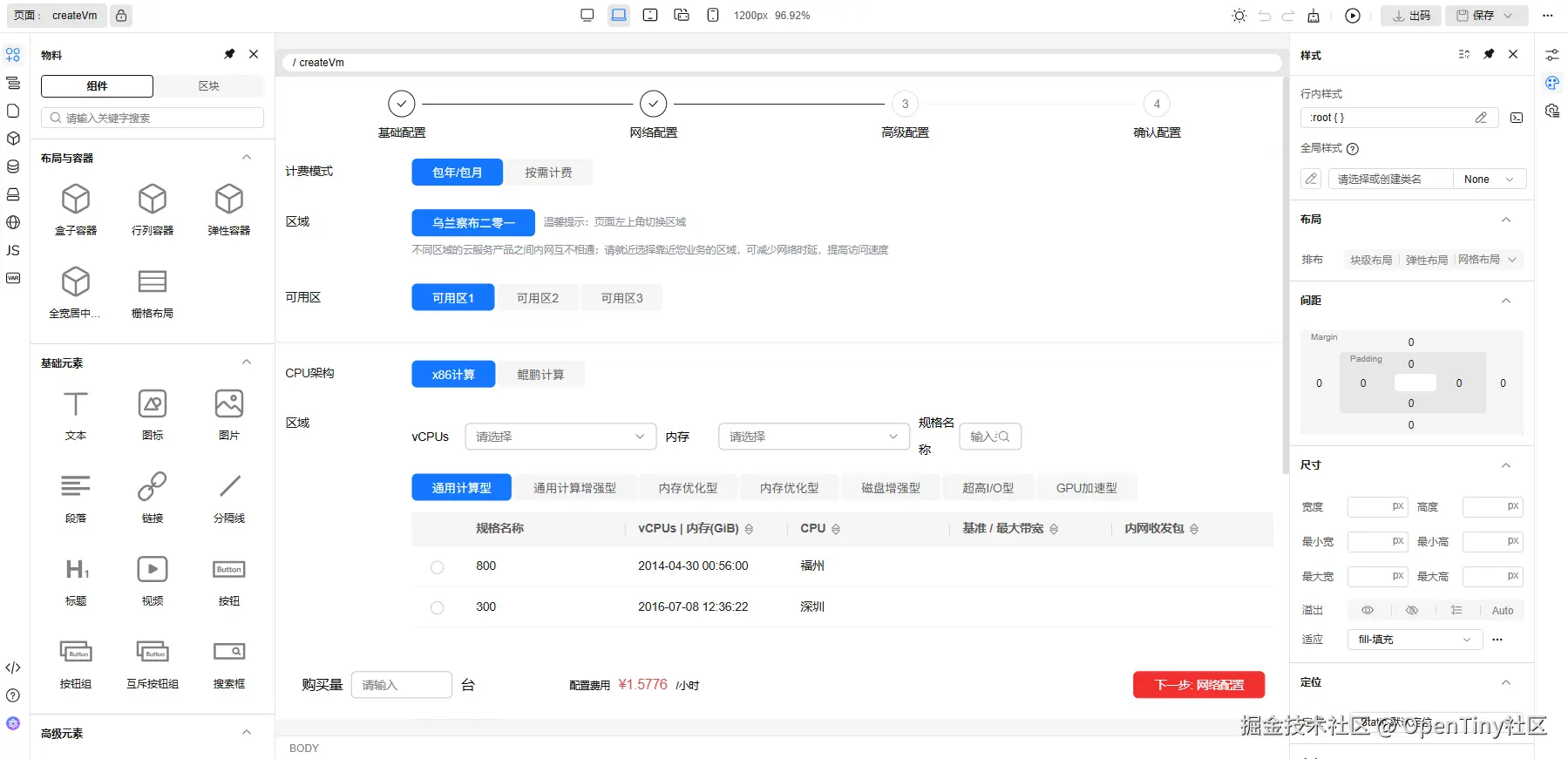The image size is (1568, 759).
Task: Set overflow to Auto
Action: tap(1503, 610)
